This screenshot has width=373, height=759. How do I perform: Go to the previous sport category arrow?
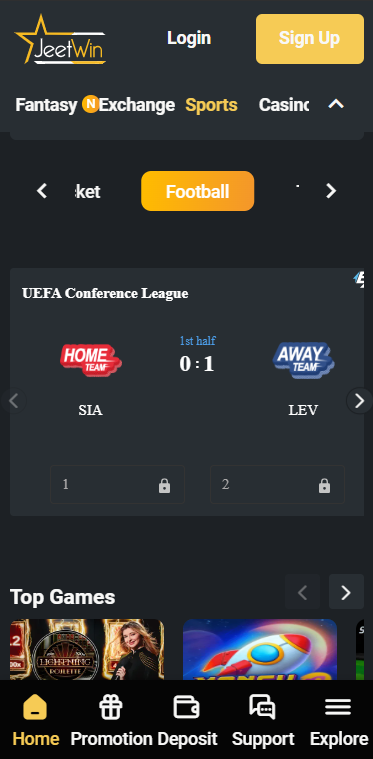42,191
